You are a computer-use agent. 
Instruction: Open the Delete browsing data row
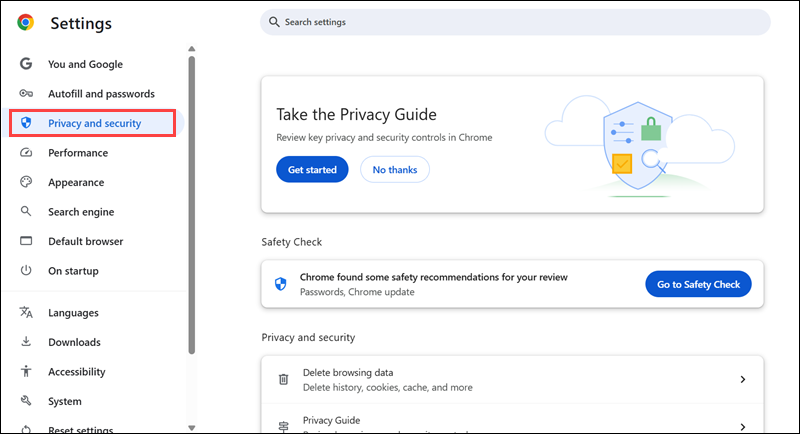512,379
